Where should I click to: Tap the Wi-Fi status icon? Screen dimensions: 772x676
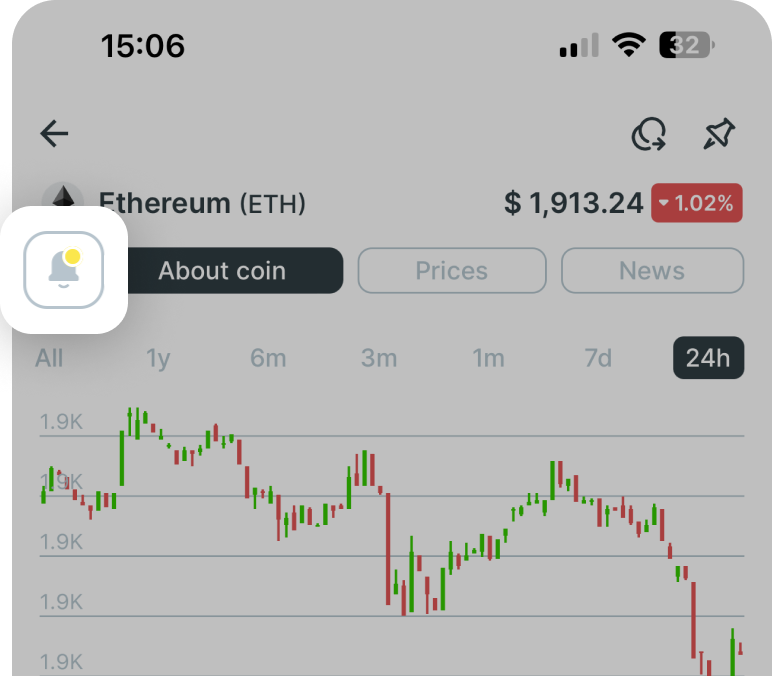629,46
